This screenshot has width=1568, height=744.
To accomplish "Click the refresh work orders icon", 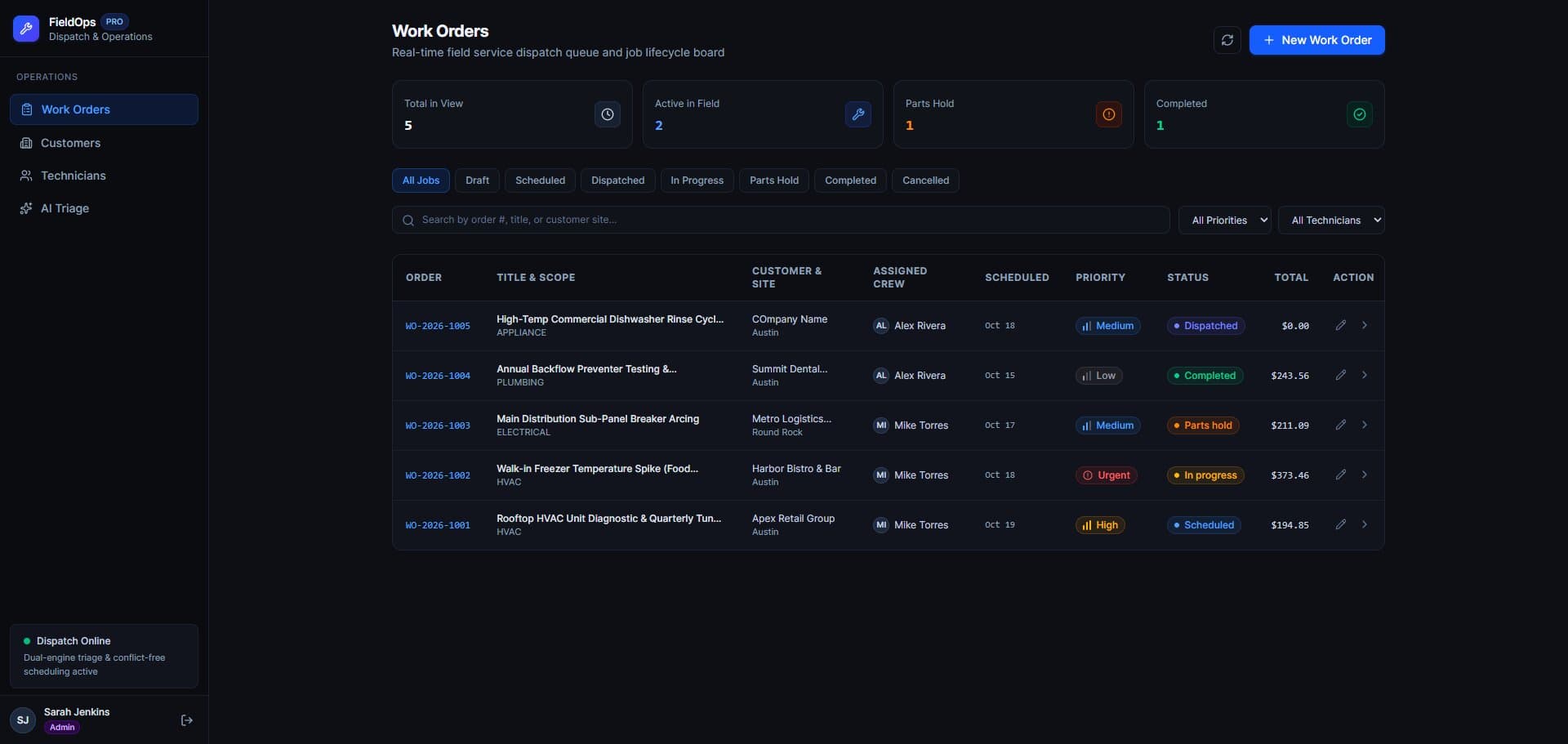I will 1227,40.
